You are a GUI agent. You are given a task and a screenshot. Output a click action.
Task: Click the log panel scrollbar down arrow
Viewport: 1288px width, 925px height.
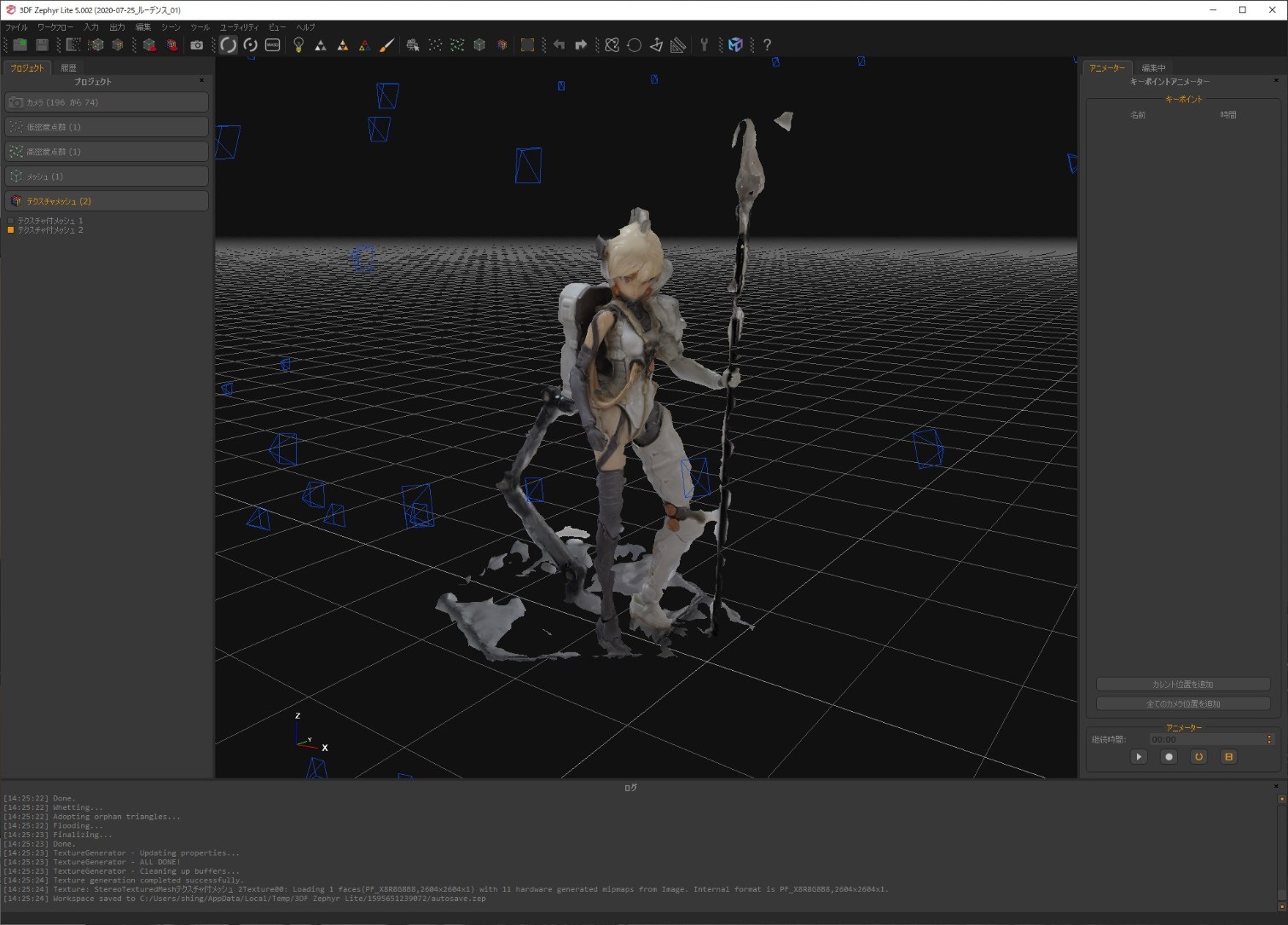[x=1281, y=906]
